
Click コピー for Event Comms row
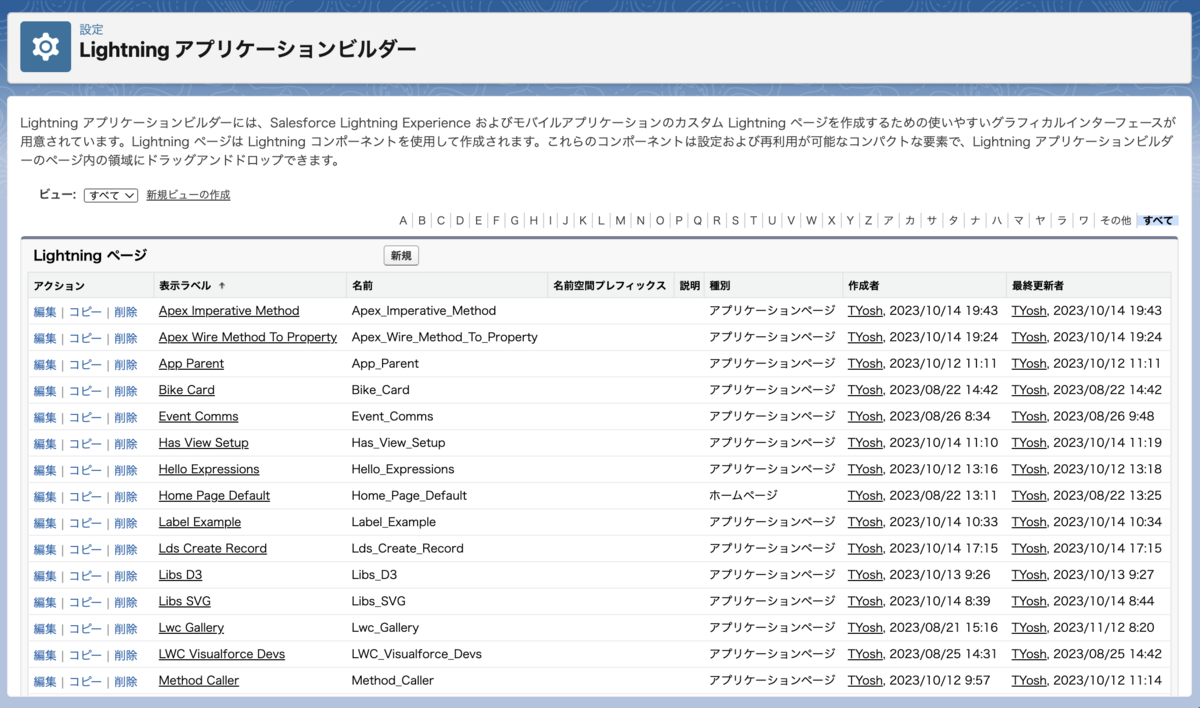pos(85,418)
